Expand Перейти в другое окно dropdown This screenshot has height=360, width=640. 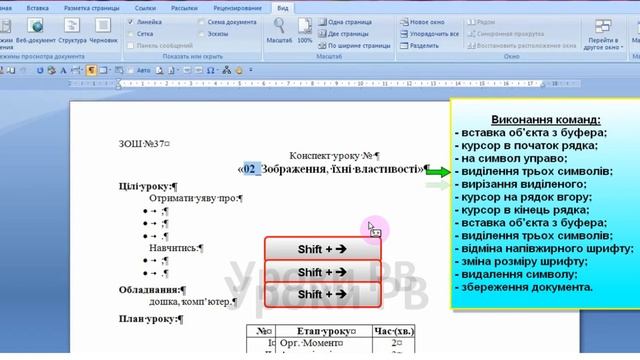click(603, 34)
